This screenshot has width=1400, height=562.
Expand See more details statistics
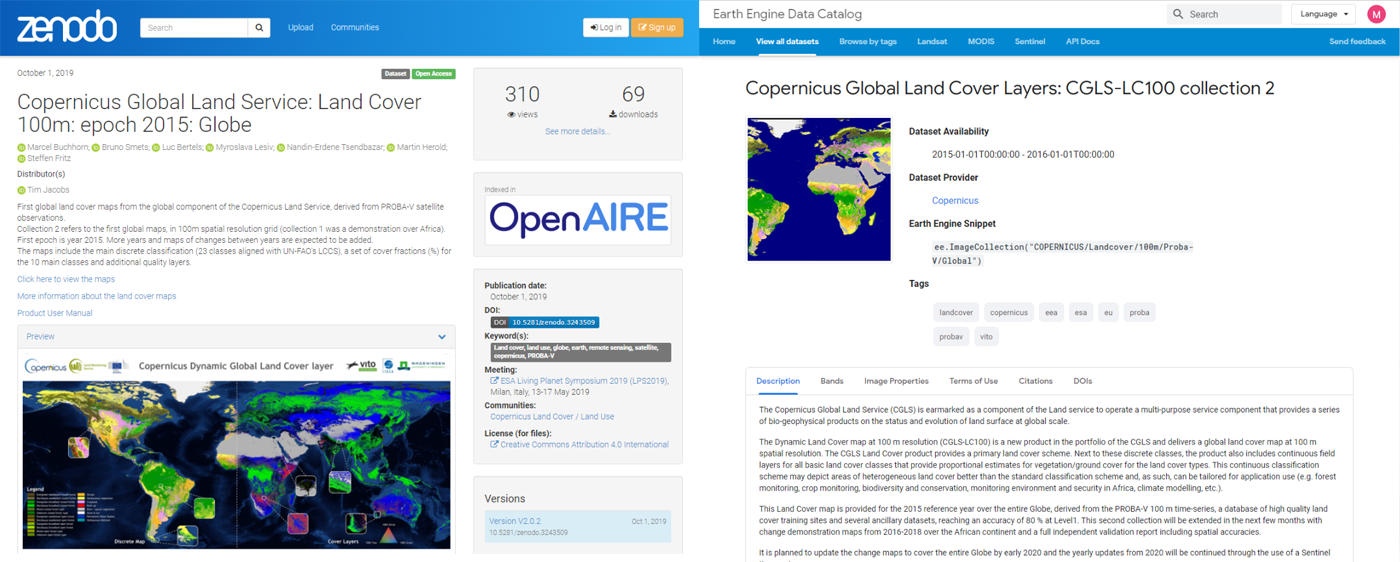[577, 131]
